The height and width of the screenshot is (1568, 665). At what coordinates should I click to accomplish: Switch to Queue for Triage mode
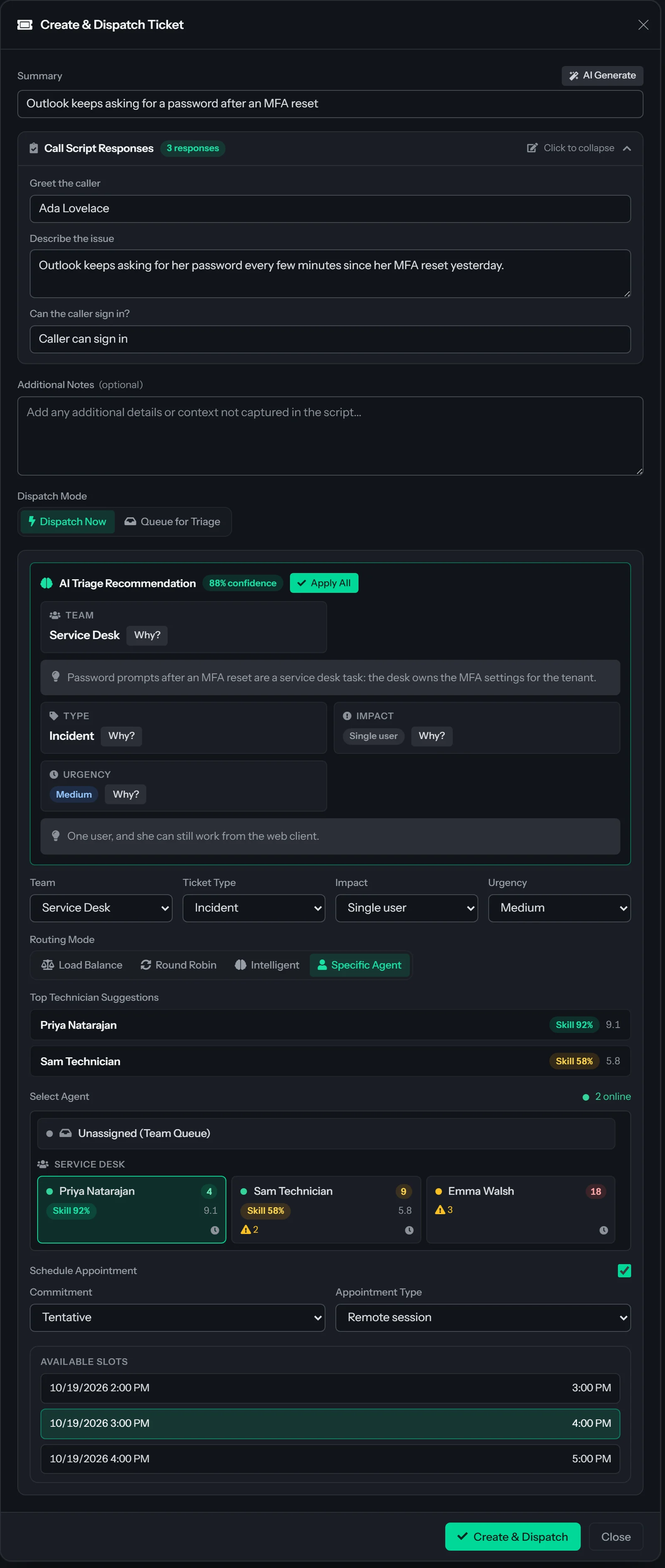coord(172,522)
